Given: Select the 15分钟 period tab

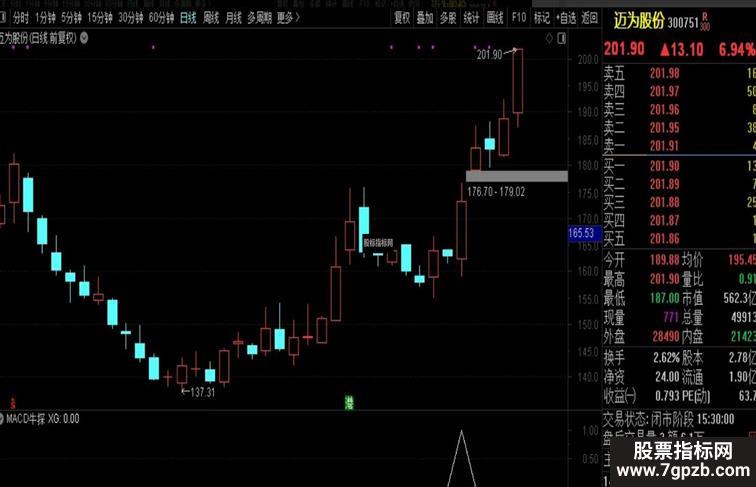Looking at the screenshot, I should tap(100, 18).
